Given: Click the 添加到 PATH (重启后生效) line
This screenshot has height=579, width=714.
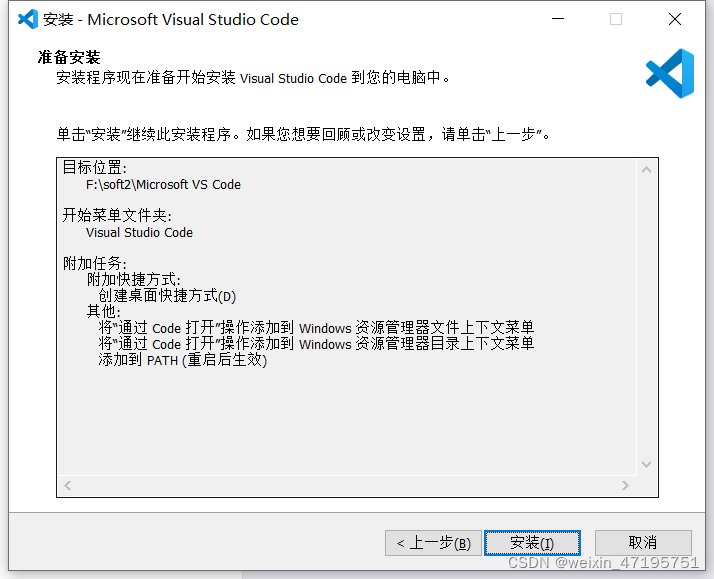Looking at the screenshot, I should [x=183, y=360].
